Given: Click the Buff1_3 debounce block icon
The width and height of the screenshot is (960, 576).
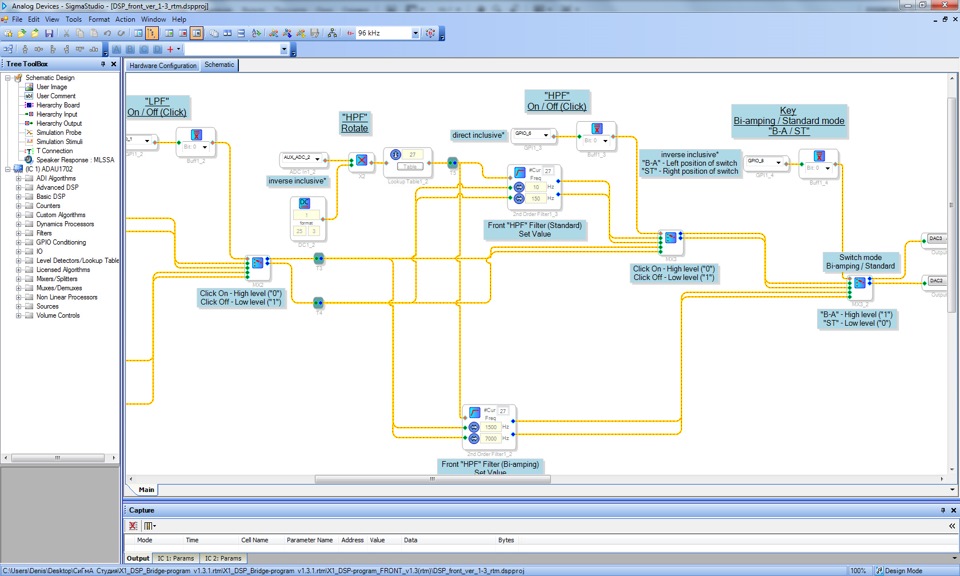Looking at the screenshot, I should (x=596, y=129).
